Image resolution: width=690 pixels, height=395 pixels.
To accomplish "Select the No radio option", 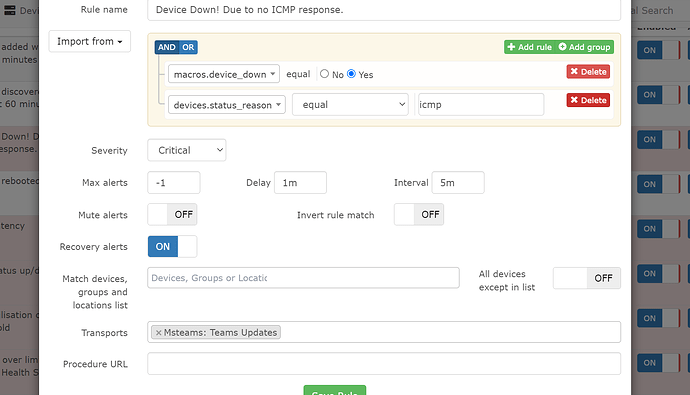I will [x=324, y=74].
